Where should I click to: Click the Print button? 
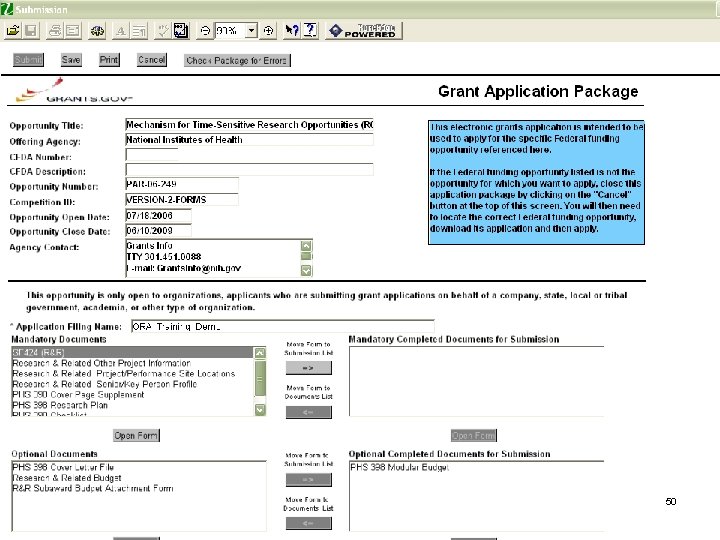(x=109, y=60)
